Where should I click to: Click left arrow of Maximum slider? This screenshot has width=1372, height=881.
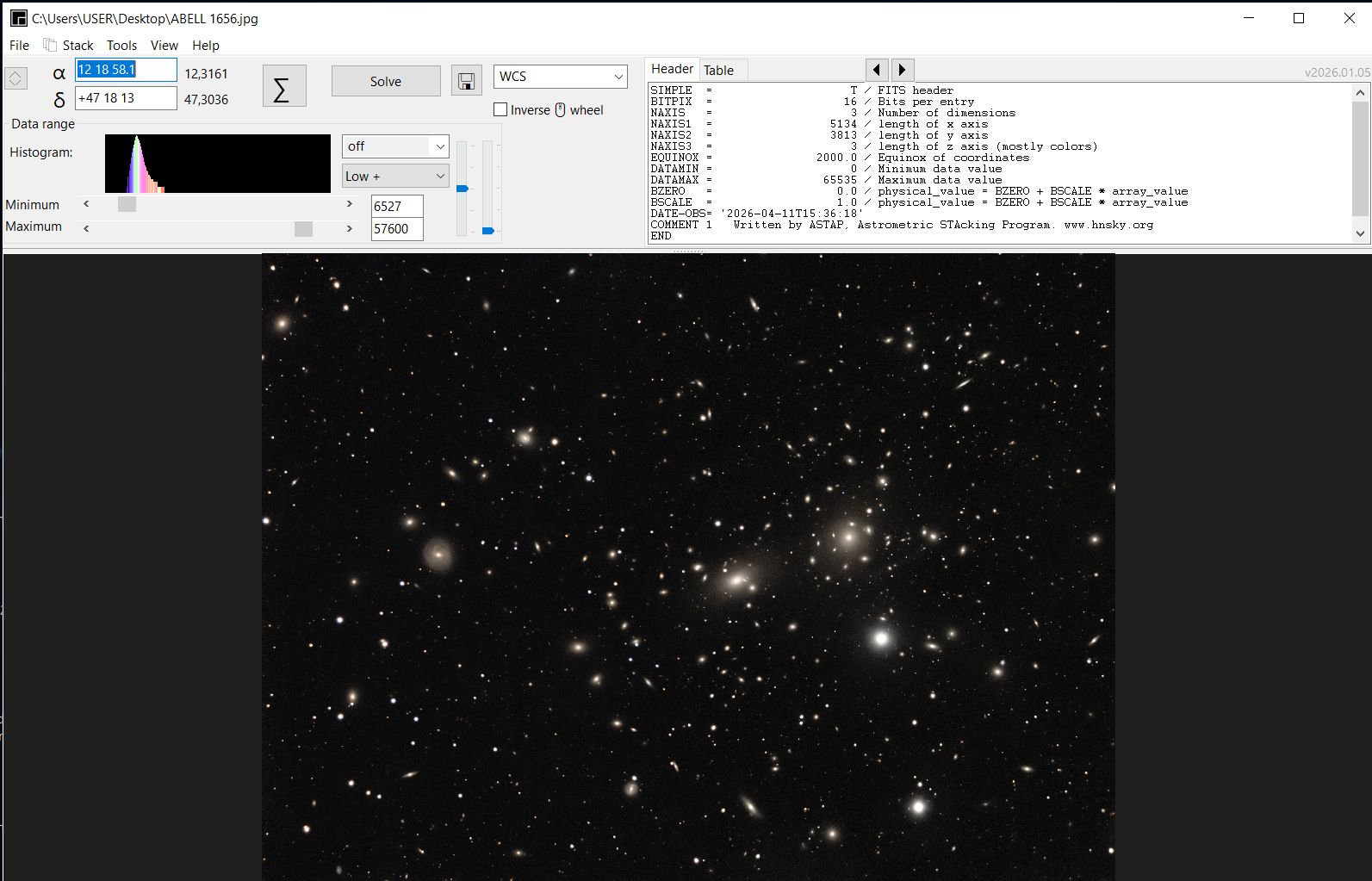click(86, 228)
